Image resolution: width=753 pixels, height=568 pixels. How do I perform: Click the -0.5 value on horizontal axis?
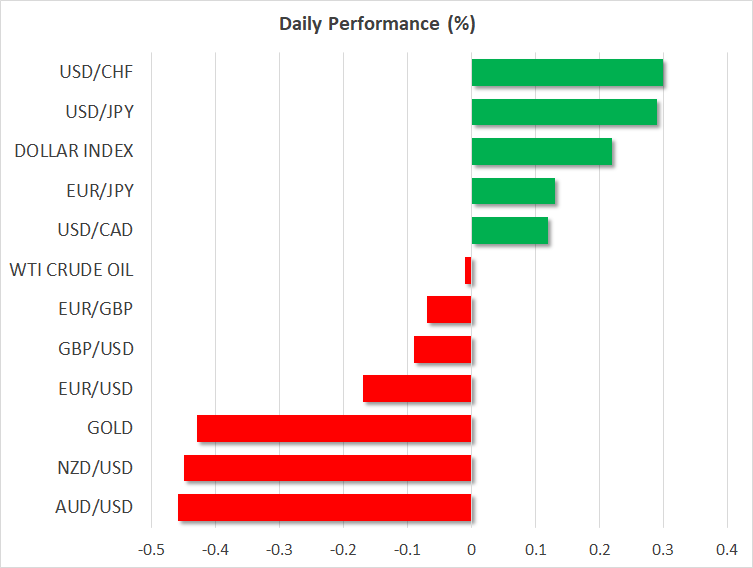pos(151,549)
